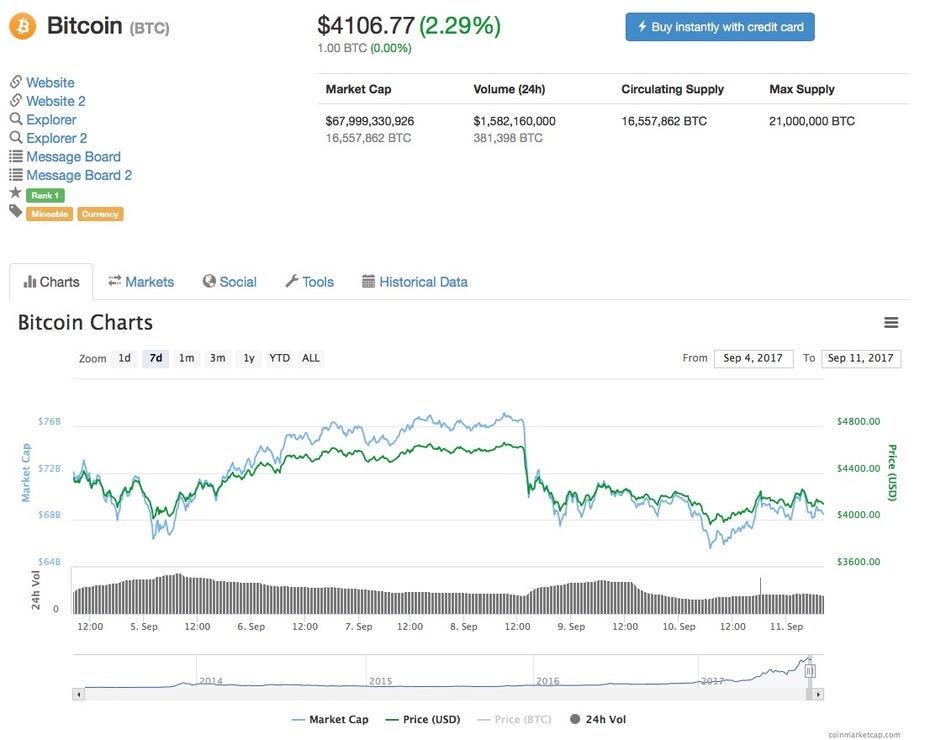
Task: Open the Message Board 2 link
Action: coord(79,175)
